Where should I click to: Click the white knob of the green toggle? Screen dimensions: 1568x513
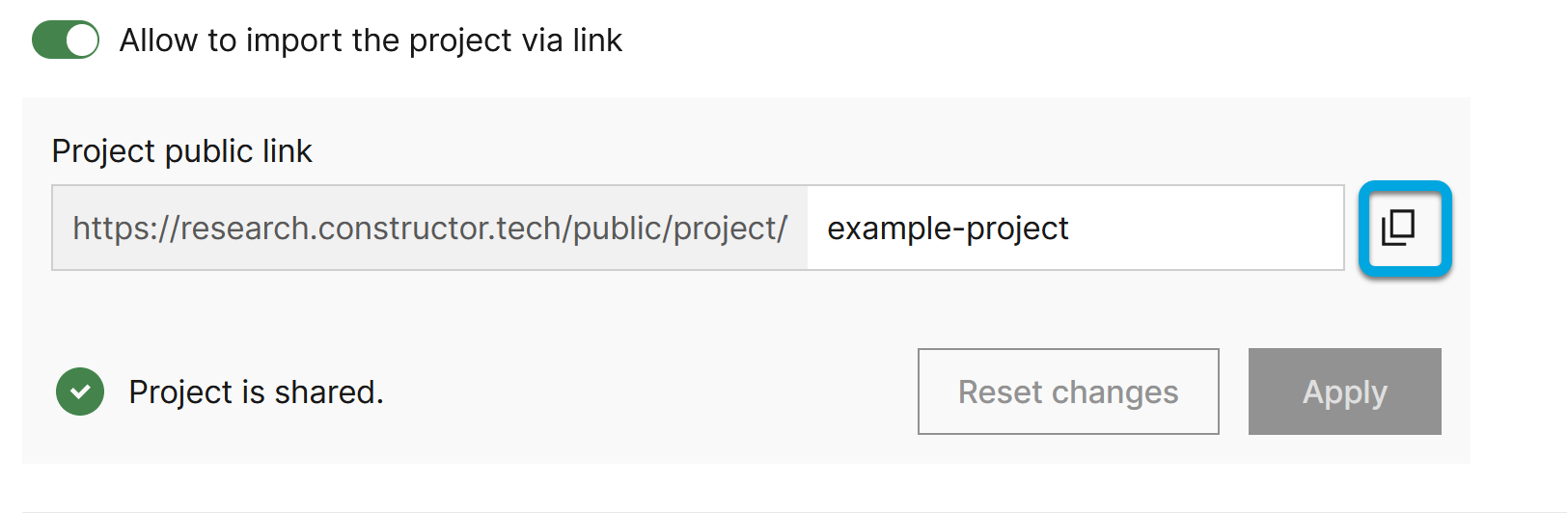[82, 40]
